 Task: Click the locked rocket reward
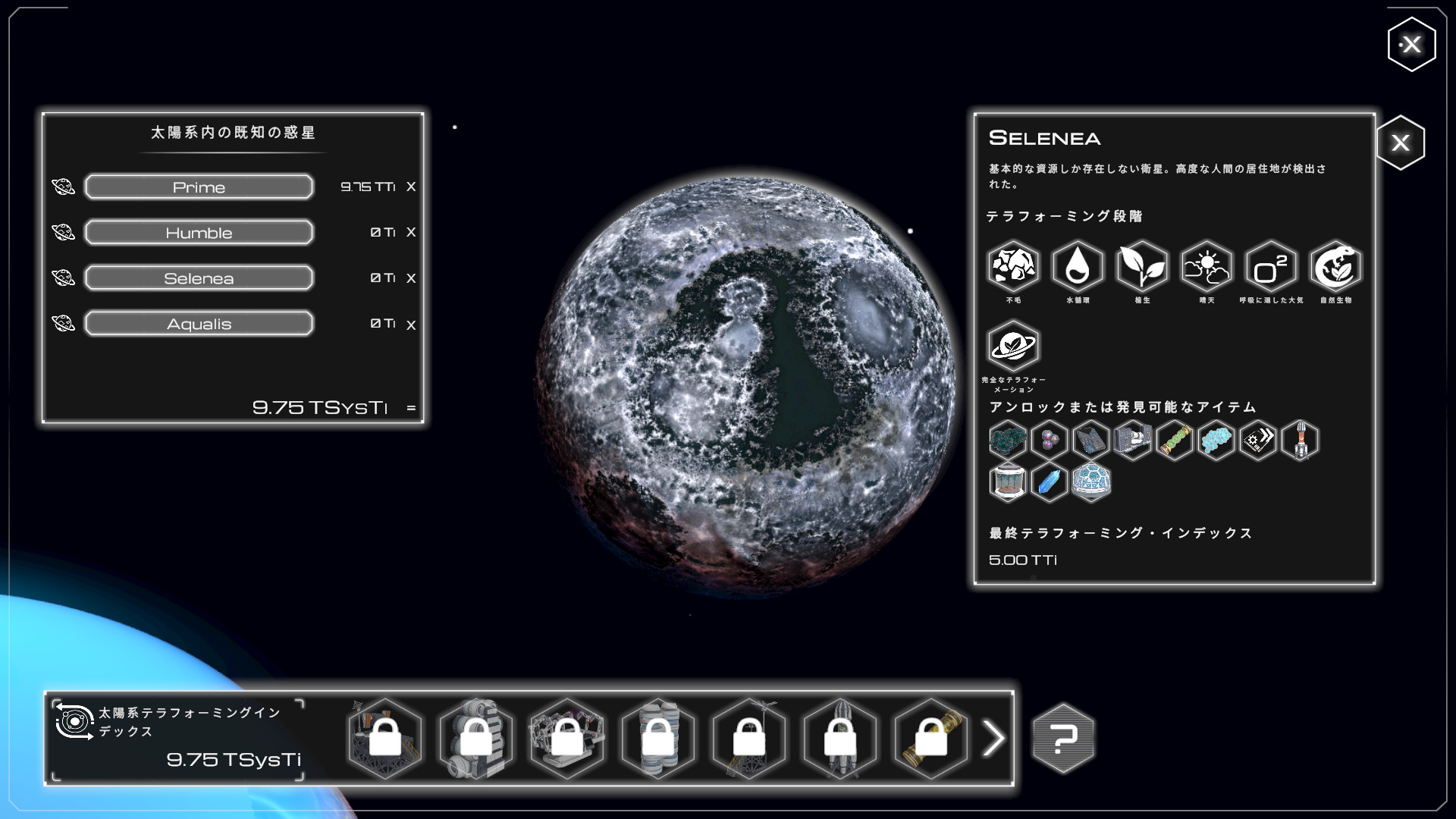[840, 739]
